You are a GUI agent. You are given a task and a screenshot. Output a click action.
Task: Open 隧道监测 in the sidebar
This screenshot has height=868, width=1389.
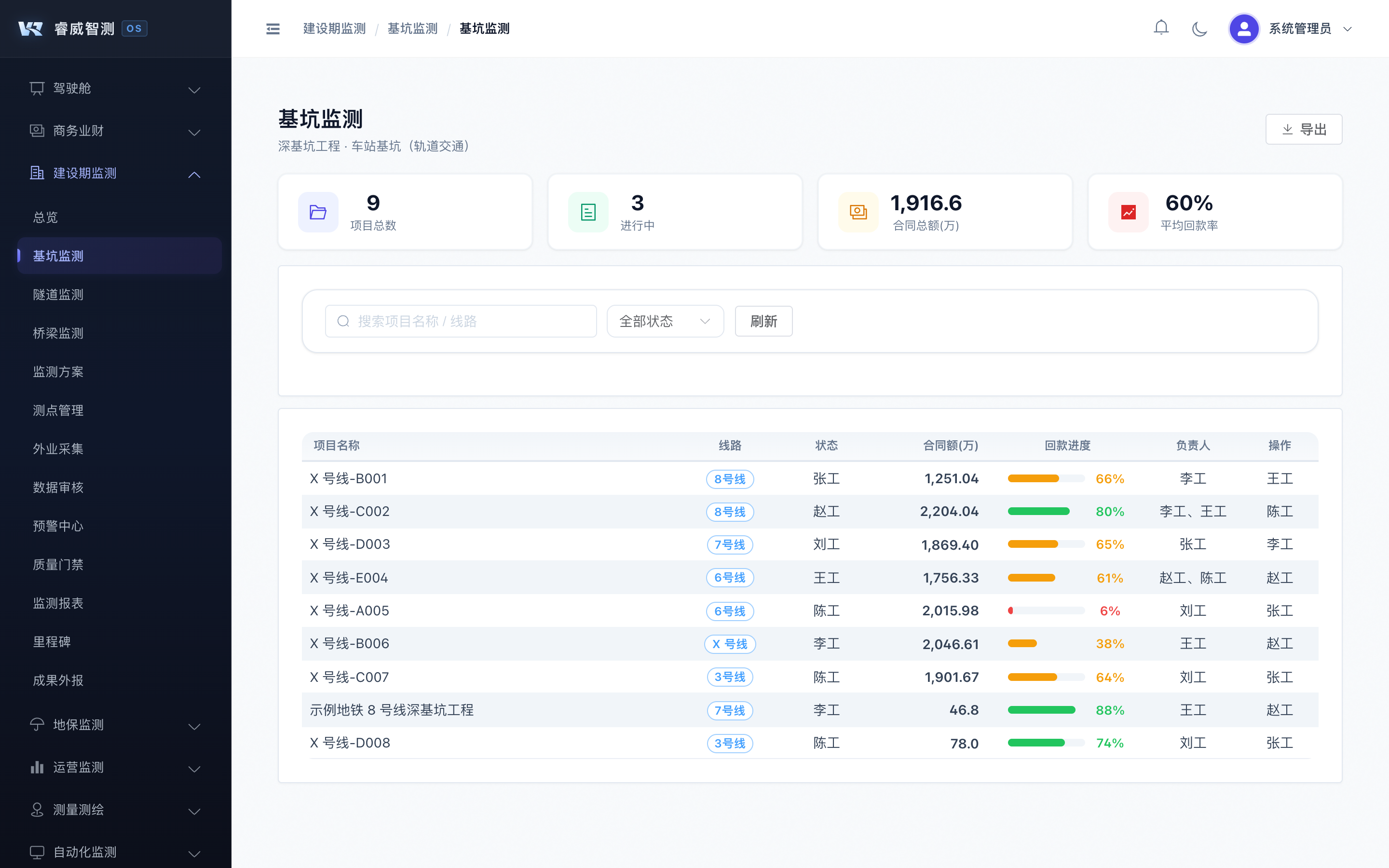click(58, 295)
